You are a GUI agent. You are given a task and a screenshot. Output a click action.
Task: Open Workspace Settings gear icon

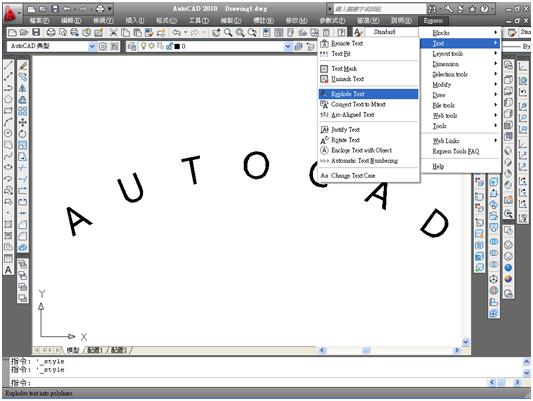tap(103, 47)
